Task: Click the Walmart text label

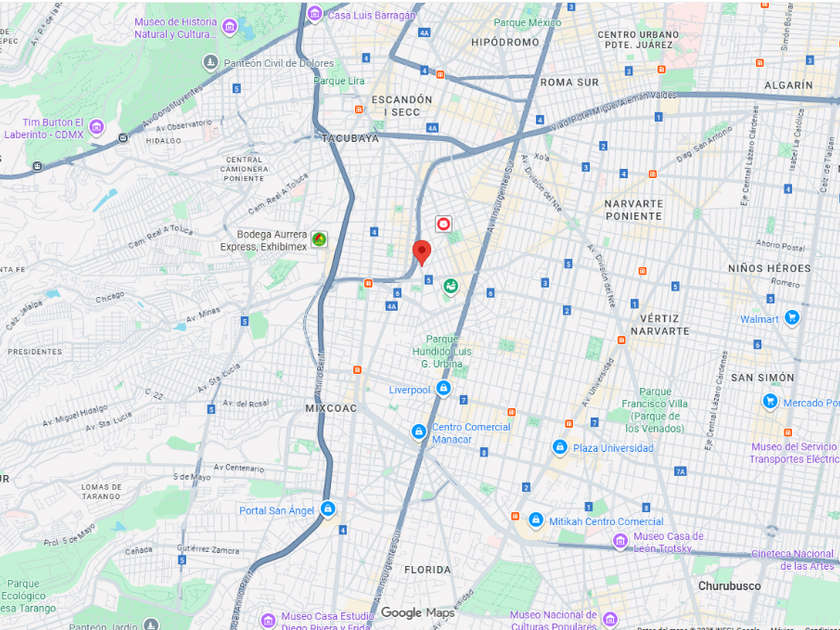Action: point(759,319)
